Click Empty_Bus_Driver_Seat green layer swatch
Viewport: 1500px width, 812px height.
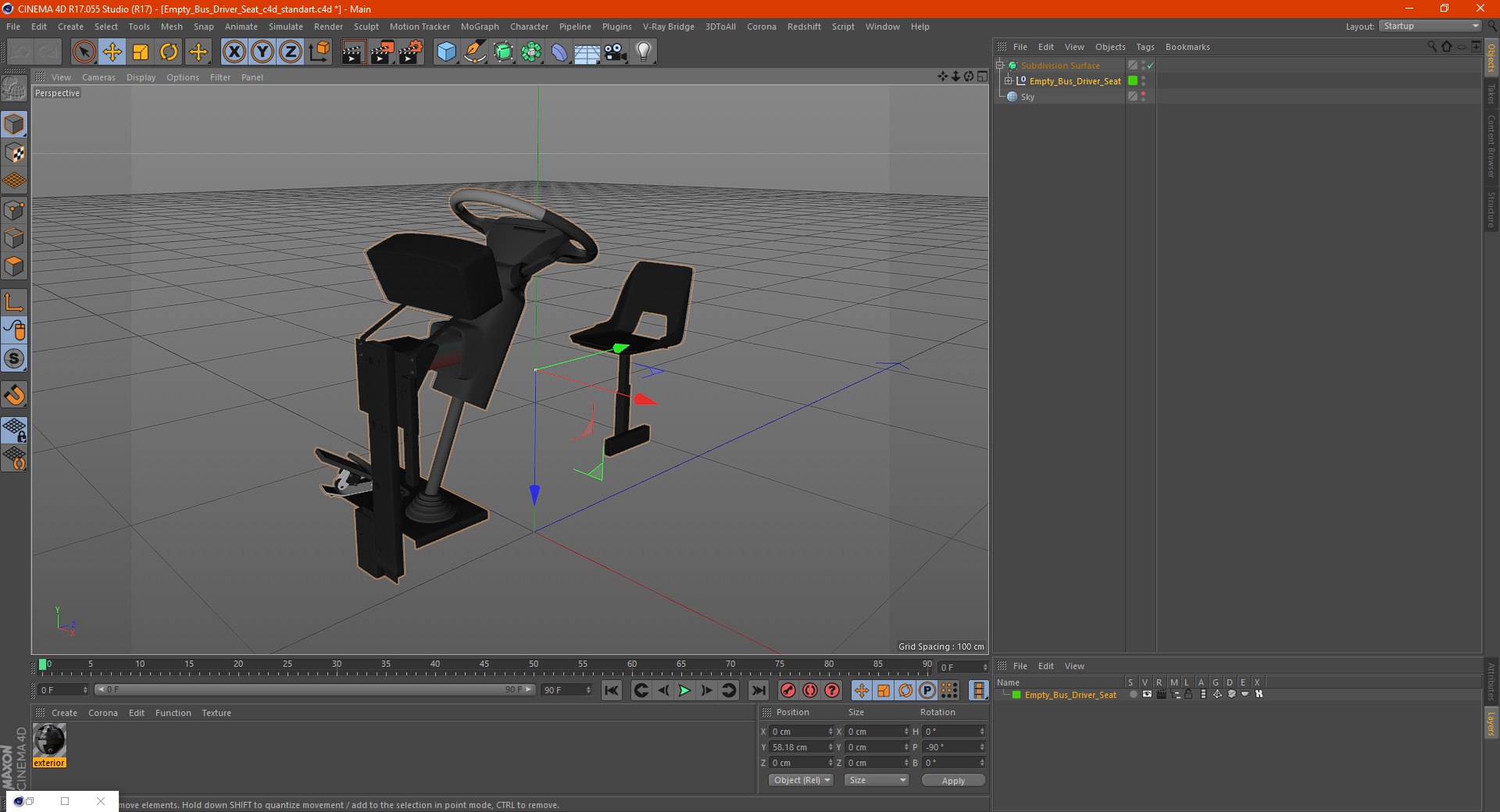tap(1132, 80)
